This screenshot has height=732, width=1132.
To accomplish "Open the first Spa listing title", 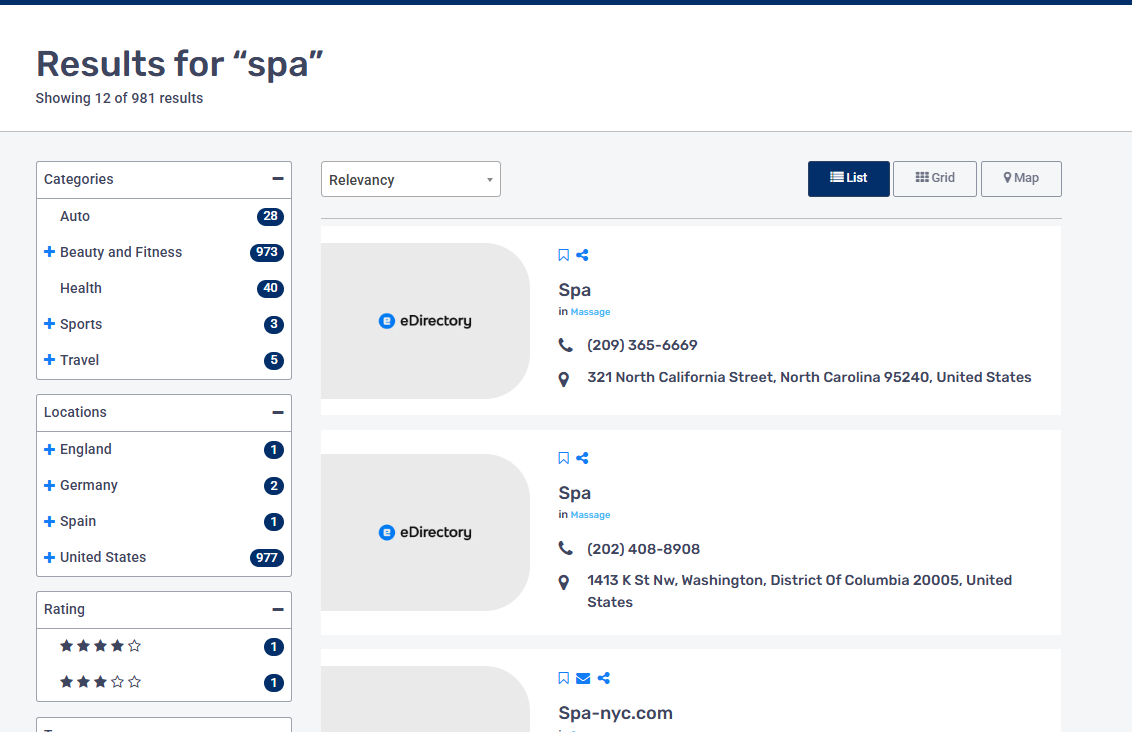I will point(575,290).
